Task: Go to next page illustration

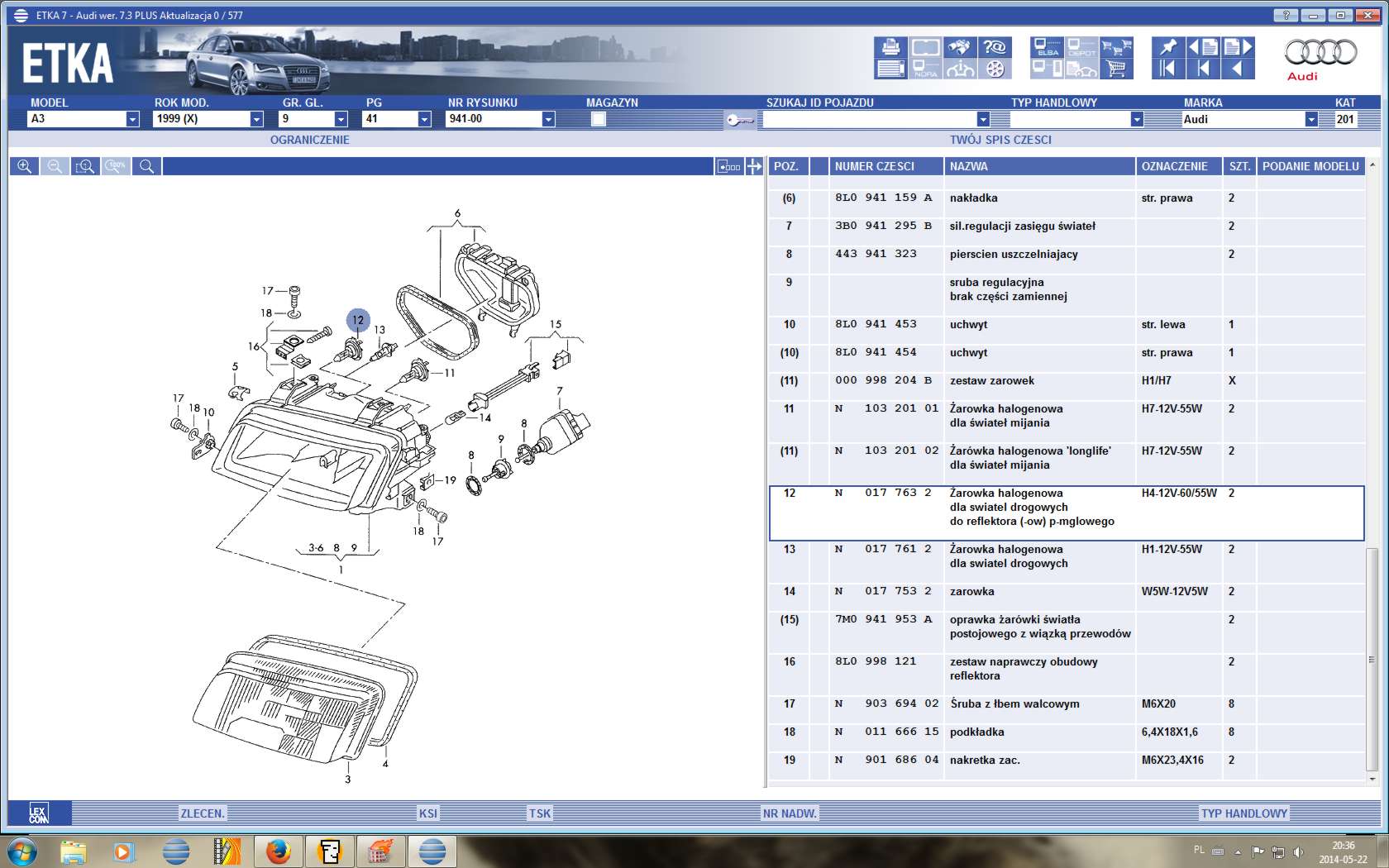Action: tap(1238, 47)
